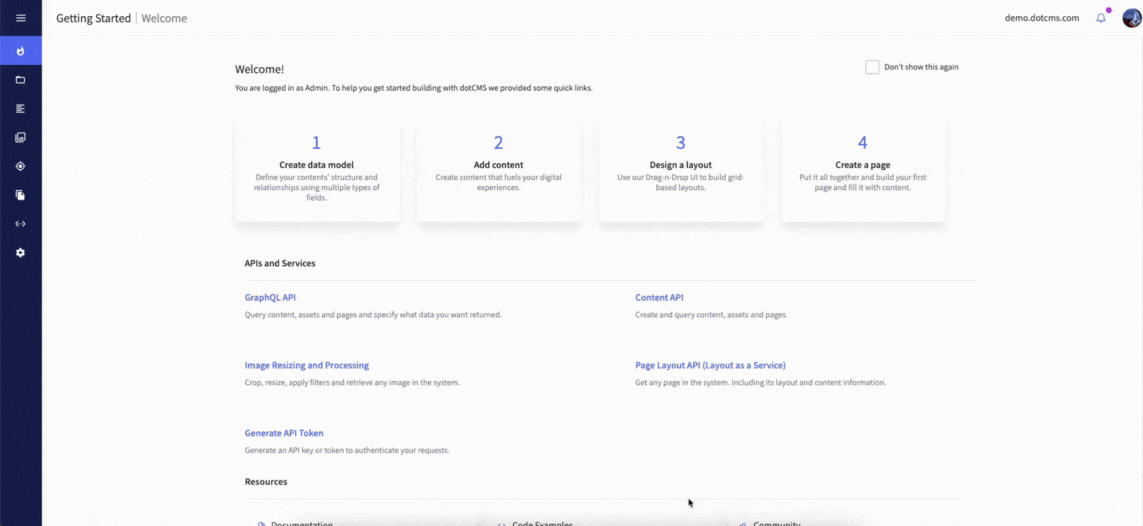Open the Create data model card
This screenshot has height=526, width=1143.
coord(316,171)
